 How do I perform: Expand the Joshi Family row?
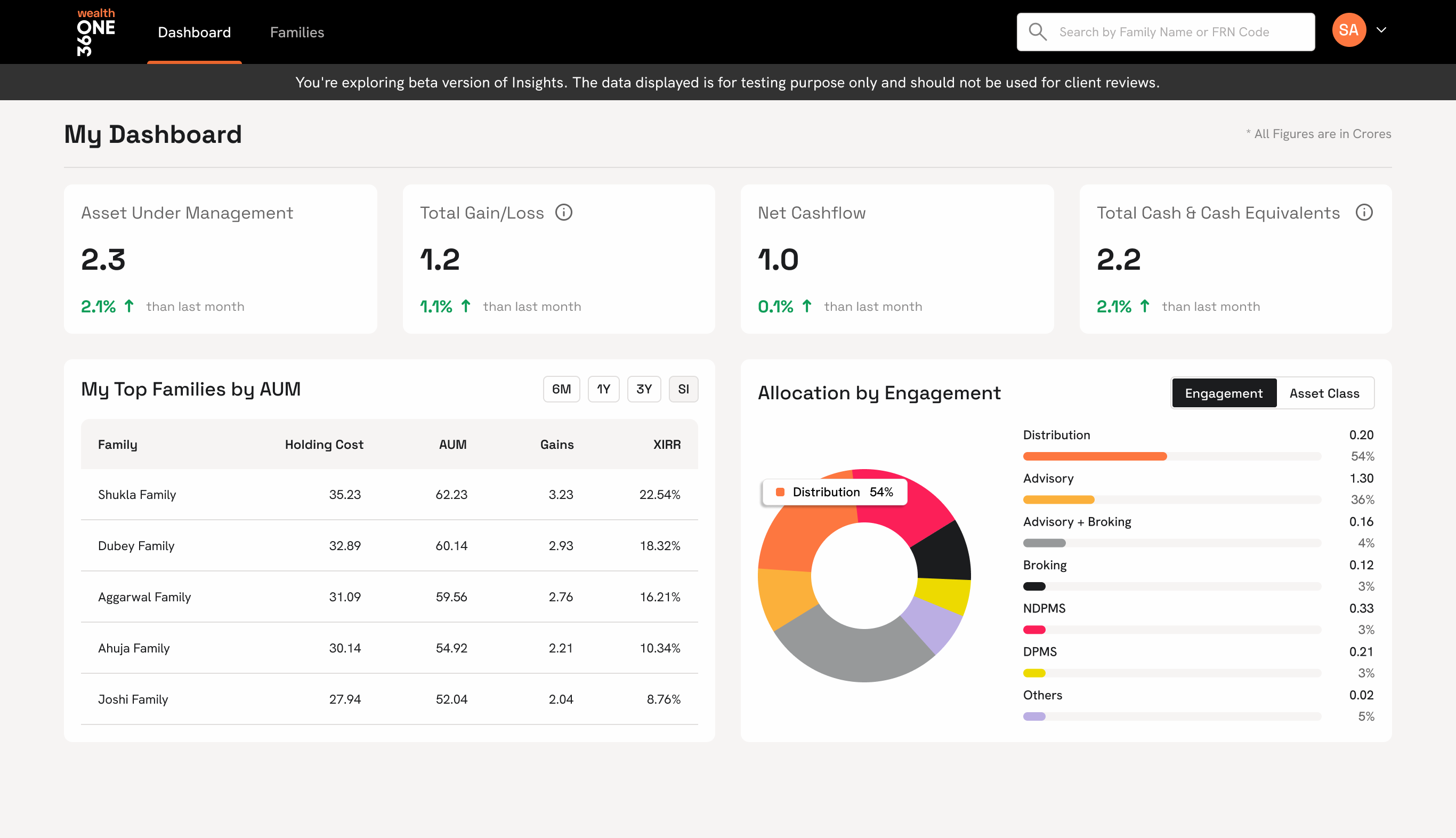pyautogui.click(x=133, y=699)
